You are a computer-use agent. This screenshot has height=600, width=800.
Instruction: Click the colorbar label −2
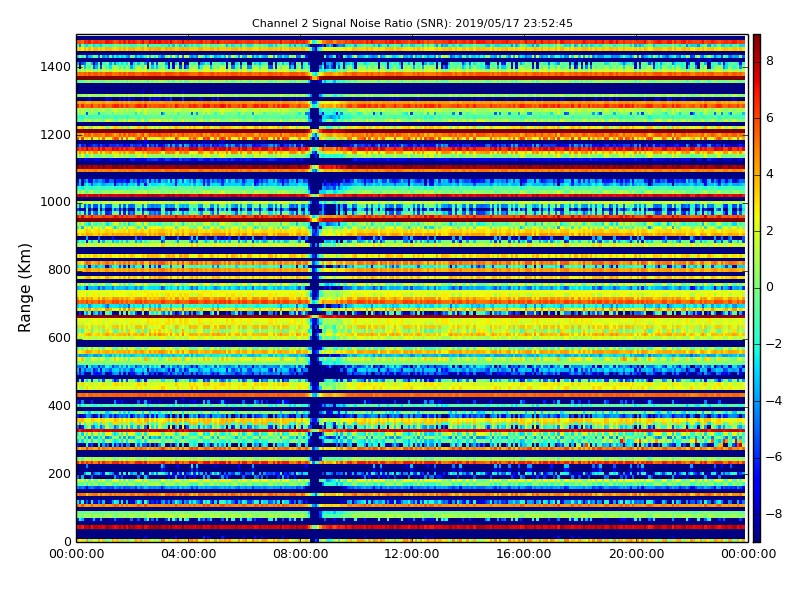(x=774, y=344)
